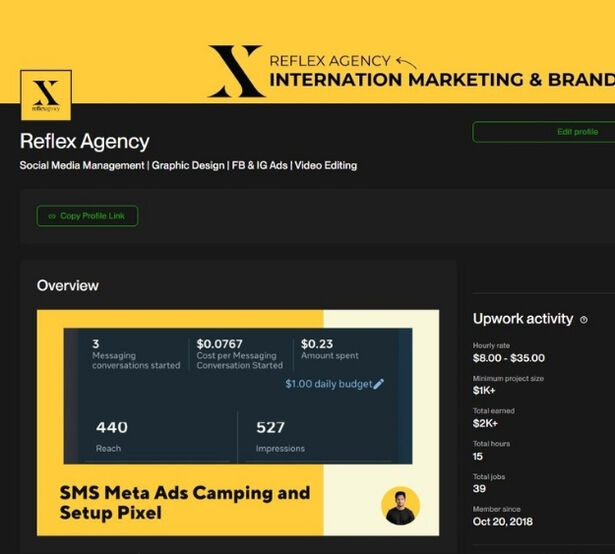The image size is (615, 554).
Task: Open the SMS Meta Ads Camping thumbnail title
Action: tap(185, 502)
